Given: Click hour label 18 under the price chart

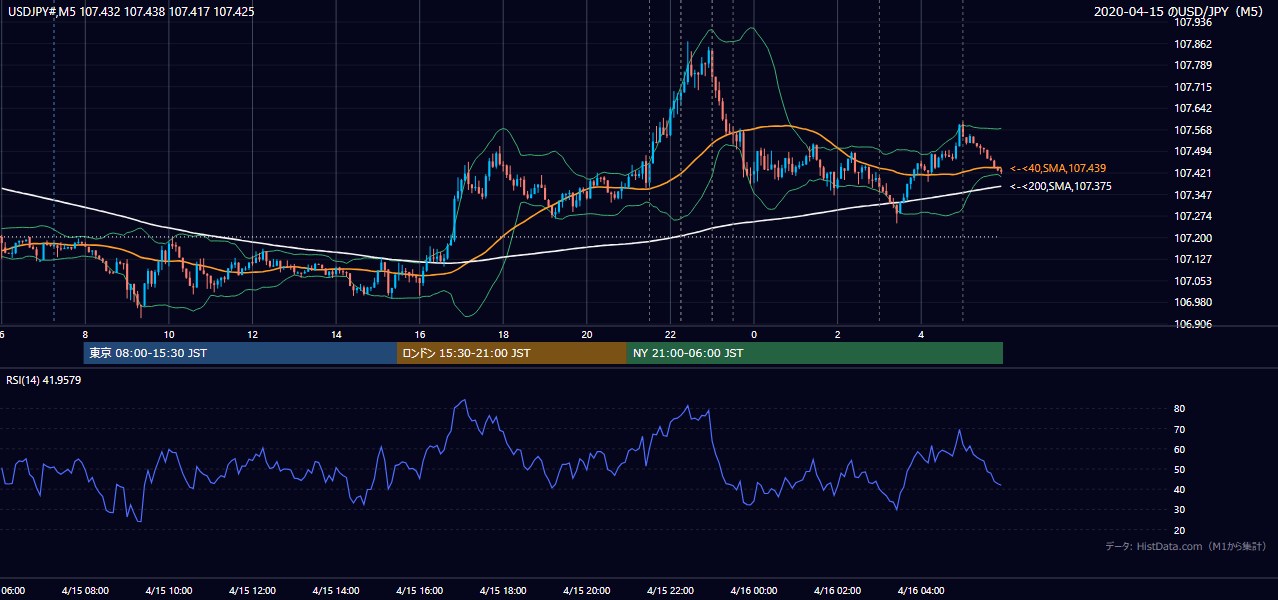Looking at the screenshot, I should [x=503, y=335].
